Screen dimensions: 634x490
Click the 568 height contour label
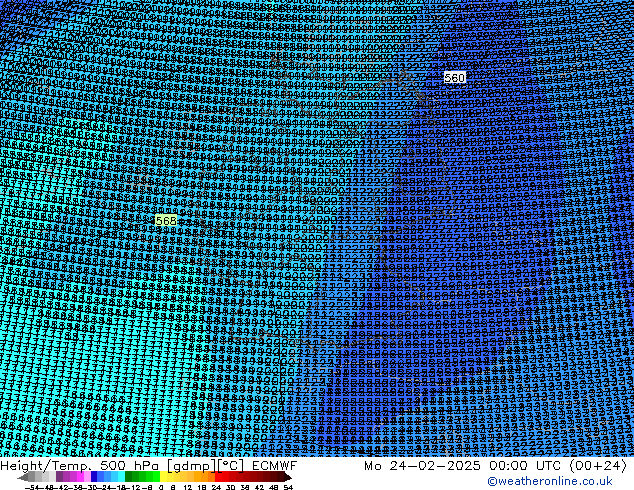(166, 221)
